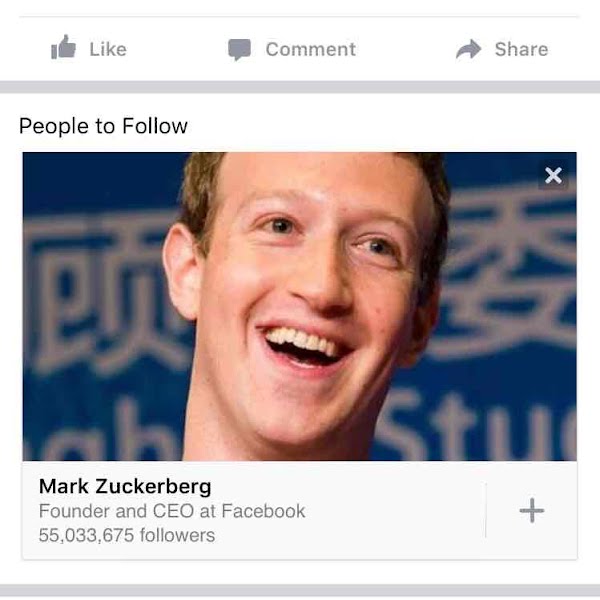Tap the speech bubble Comment icon
The height and width of the screenshot is (600, 600).
click(x=240, y=49)
